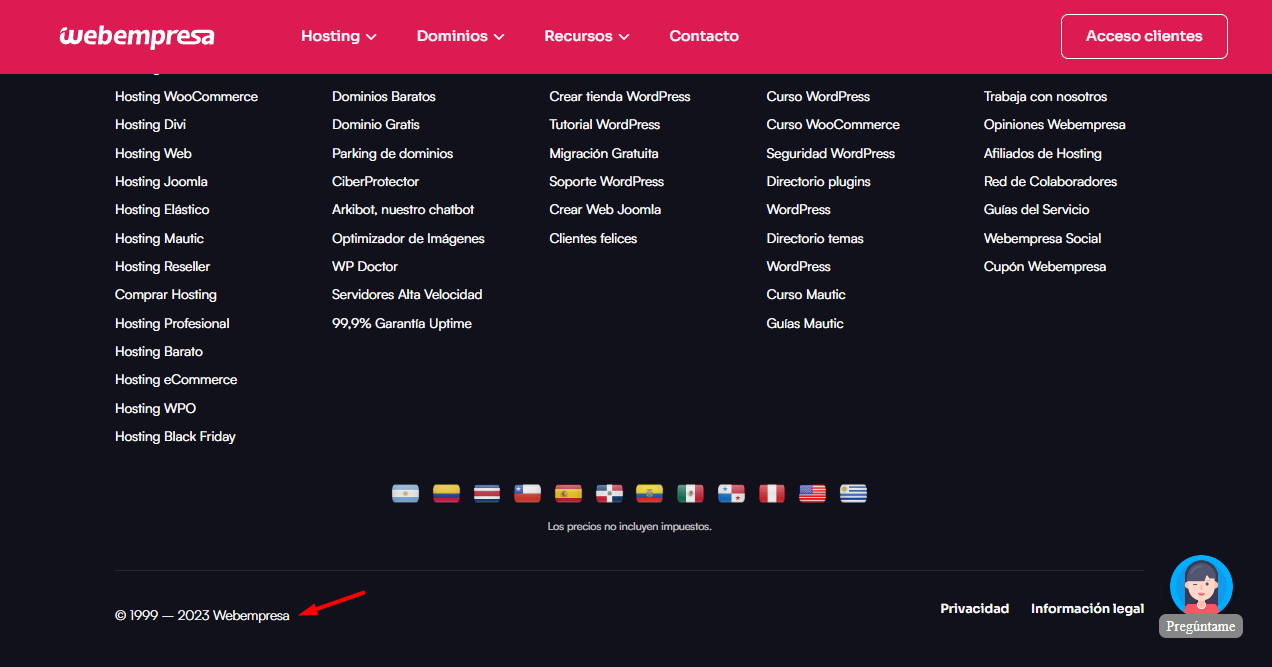Open Hosting WPO link
The image size is (1272, 667).
point(155,408)
